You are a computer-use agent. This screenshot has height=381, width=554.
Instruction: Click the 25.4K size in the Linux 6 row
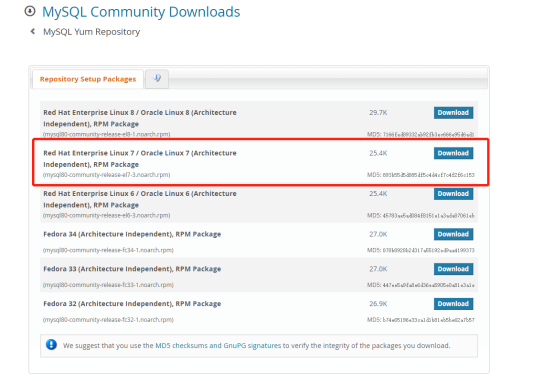(x=378, y=194)
